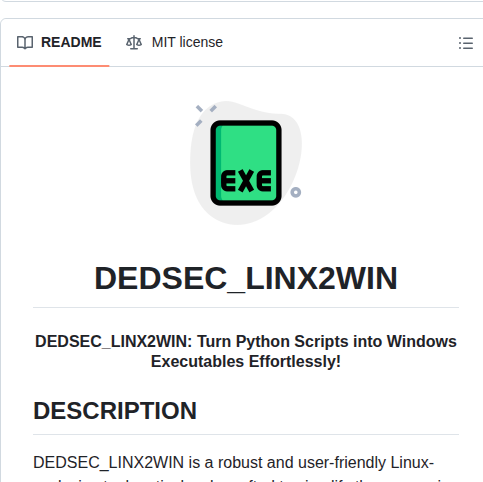Click the text 'Executables Effortlessly!'
This screenshot has width=483, height=482.
(246, 362)
